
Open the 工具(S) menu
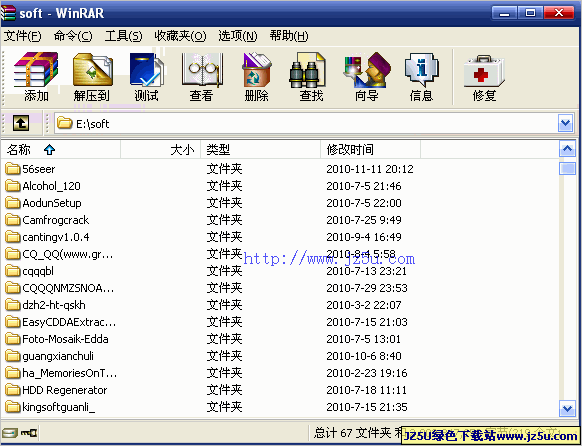coord(123,36)
